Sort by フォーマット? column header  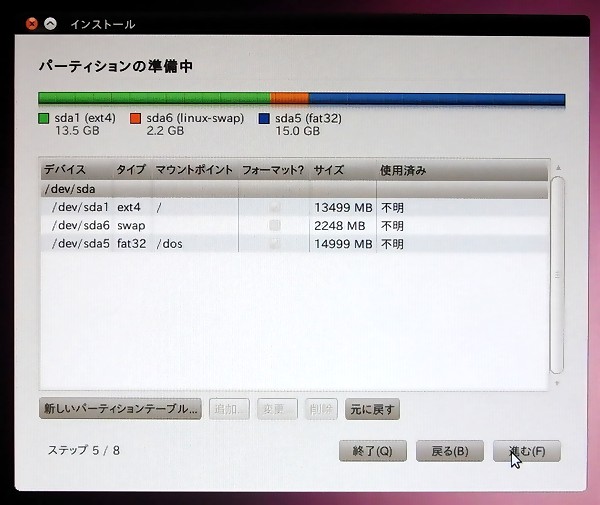coord(274,170)
